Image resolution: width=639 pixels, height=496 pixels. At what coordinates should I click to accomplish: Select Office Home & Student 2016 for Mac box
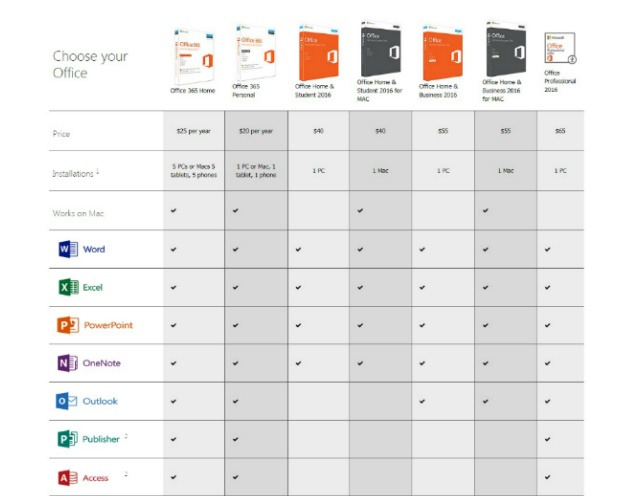(x=381, y=48)
